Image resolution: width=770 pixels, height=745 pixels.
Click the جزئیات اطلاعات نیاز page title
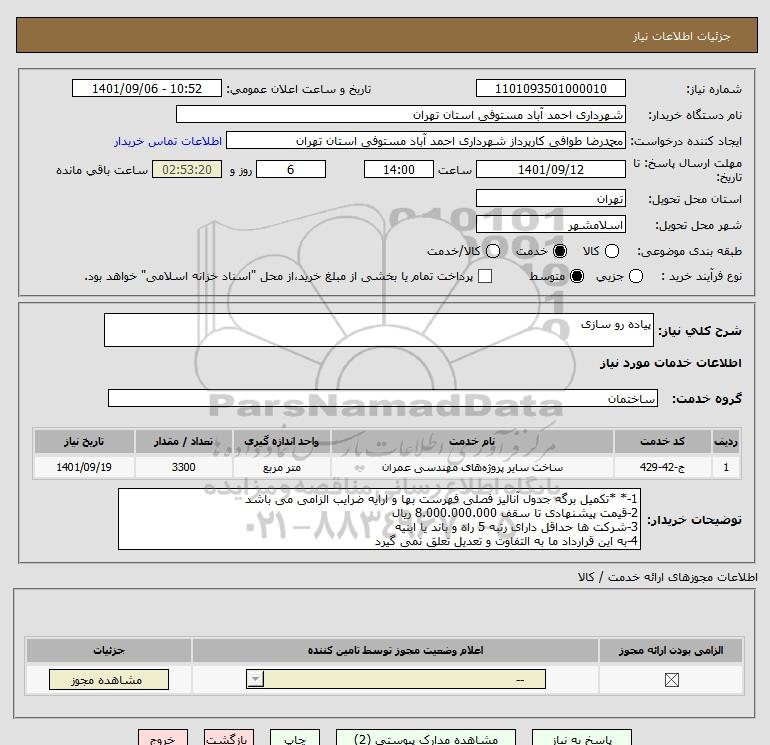(x=682, y=36)
